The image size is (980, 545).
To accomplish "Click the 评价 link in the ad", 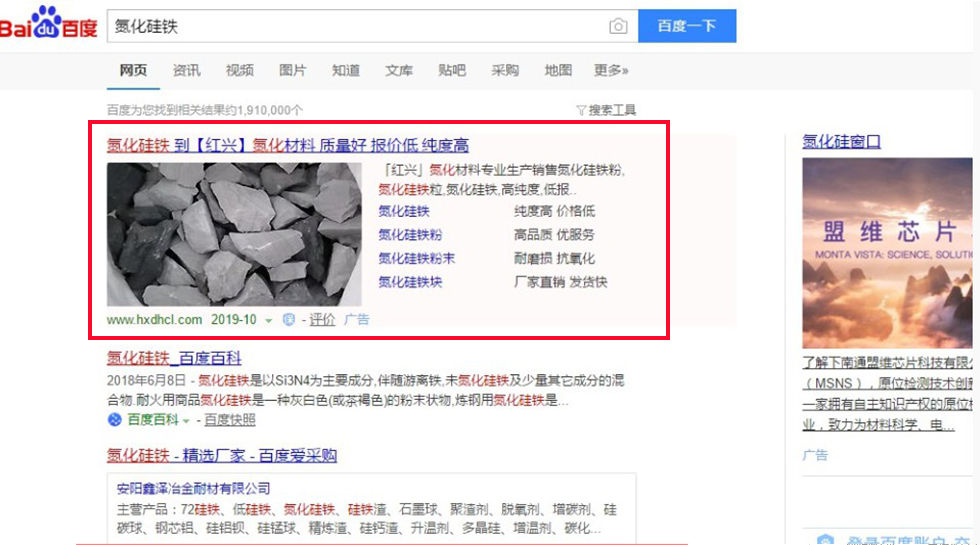I will [322, 319].
